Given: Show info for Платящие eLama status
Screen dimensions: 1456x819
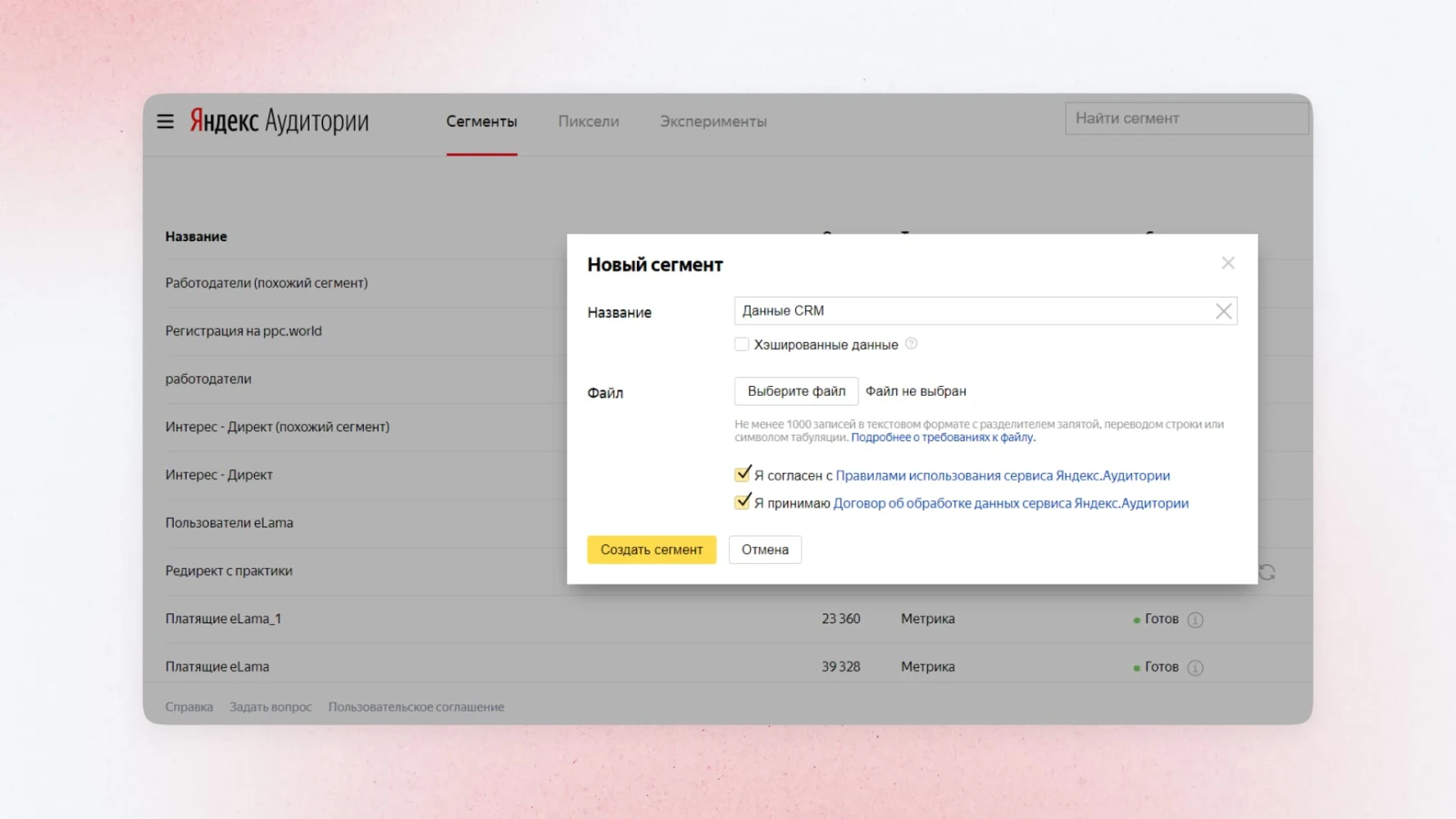Looking at the screenshot, I should tap(1196, 668).
